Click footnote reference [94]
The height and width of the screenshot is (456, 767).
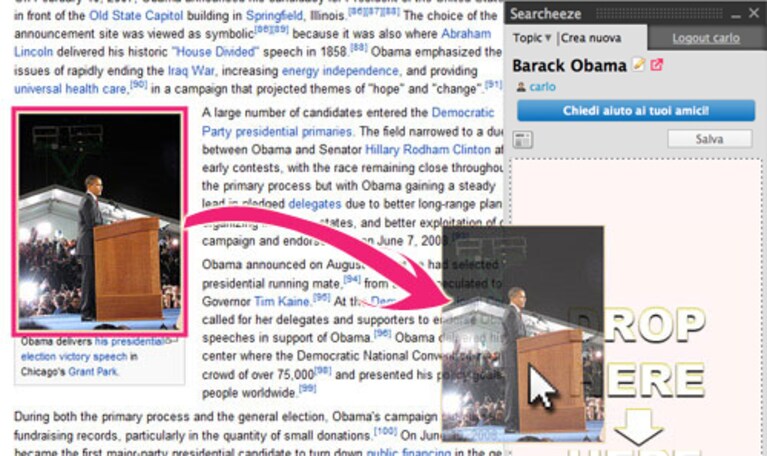(x=352, y=279)
